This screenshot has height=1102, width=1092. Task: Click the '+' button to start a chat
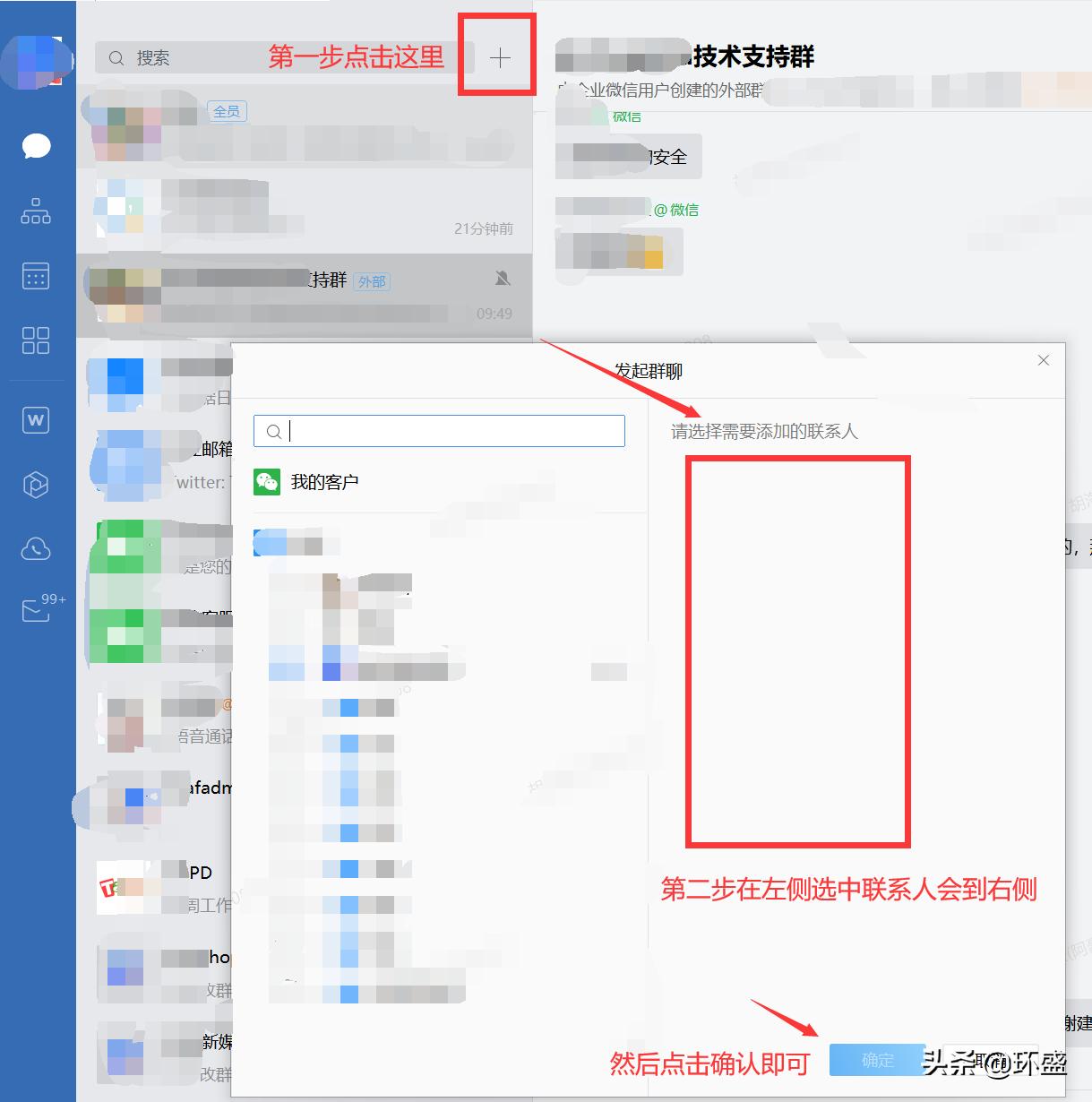tap(498, 56)
